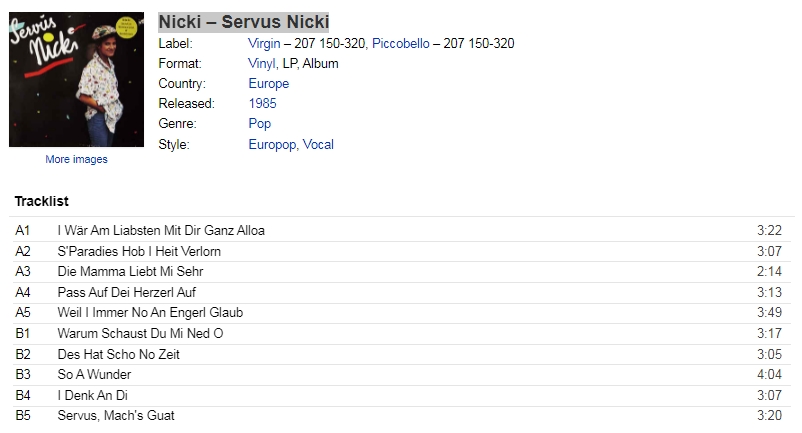Viewport: 802px width, 433px height.
Task: Open the Virgin label link
Action: point(264,43)
